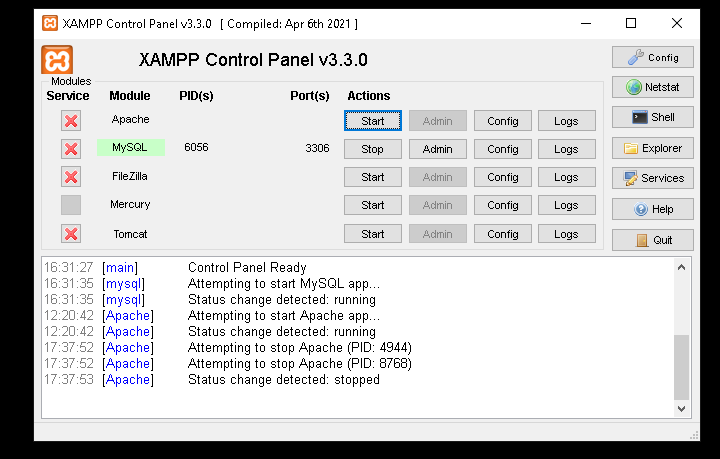Minimize the XAMPP Control Panel window

click(x=586, y=23)
